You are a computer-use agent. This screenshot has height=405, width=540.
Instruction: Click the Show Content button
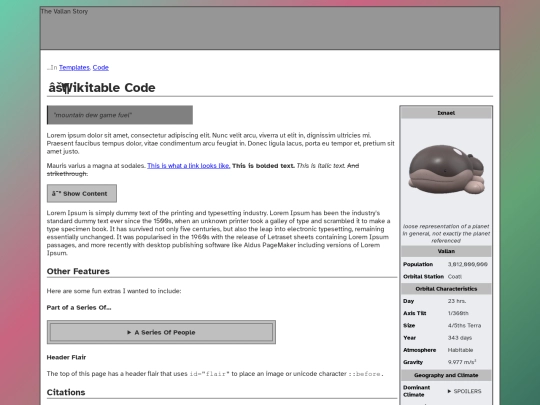coord(82,194)
